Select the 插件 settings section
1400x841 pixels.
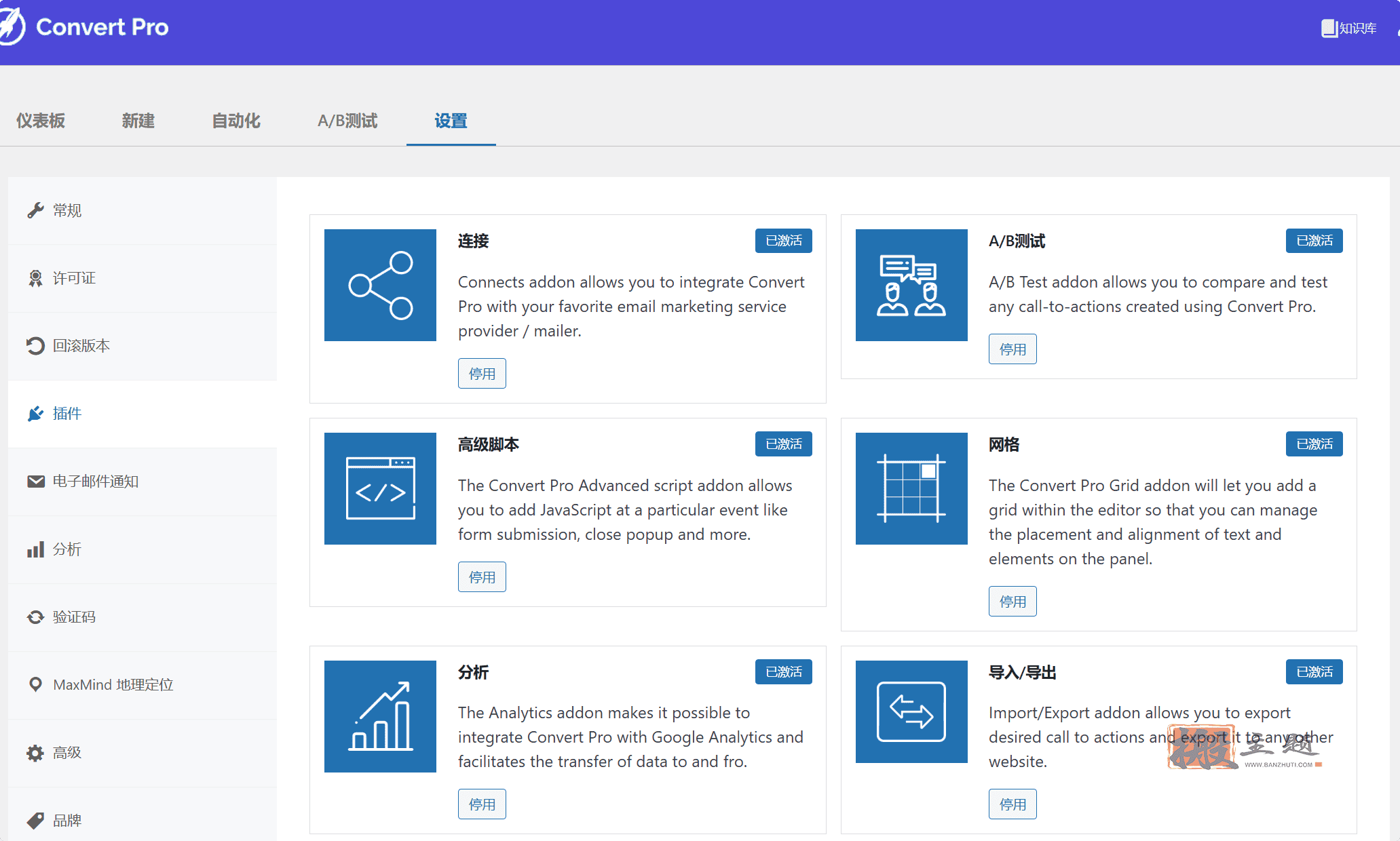143,414
